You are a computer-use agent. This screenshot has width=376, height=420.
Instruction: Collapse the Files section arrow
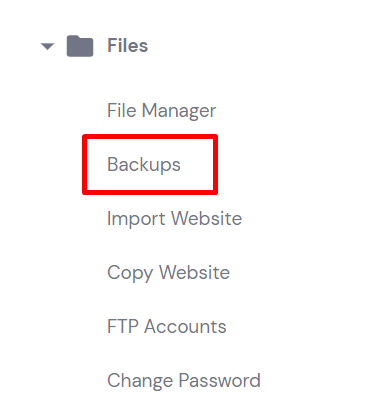47,46
